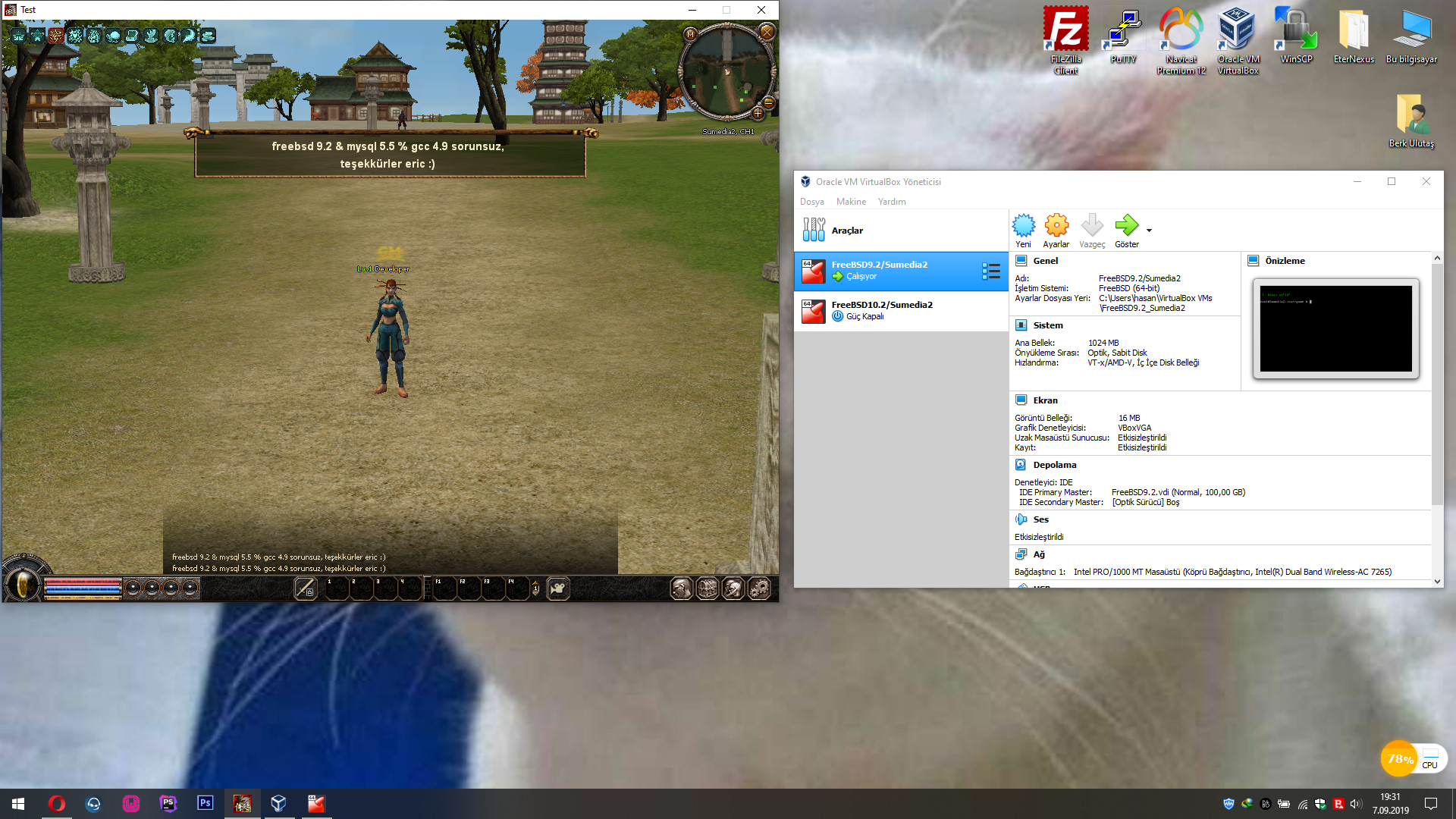Click the Sistem section header link
Image resolution: width=1456 pixels, height=819 pixels.
coord(1048,325)
